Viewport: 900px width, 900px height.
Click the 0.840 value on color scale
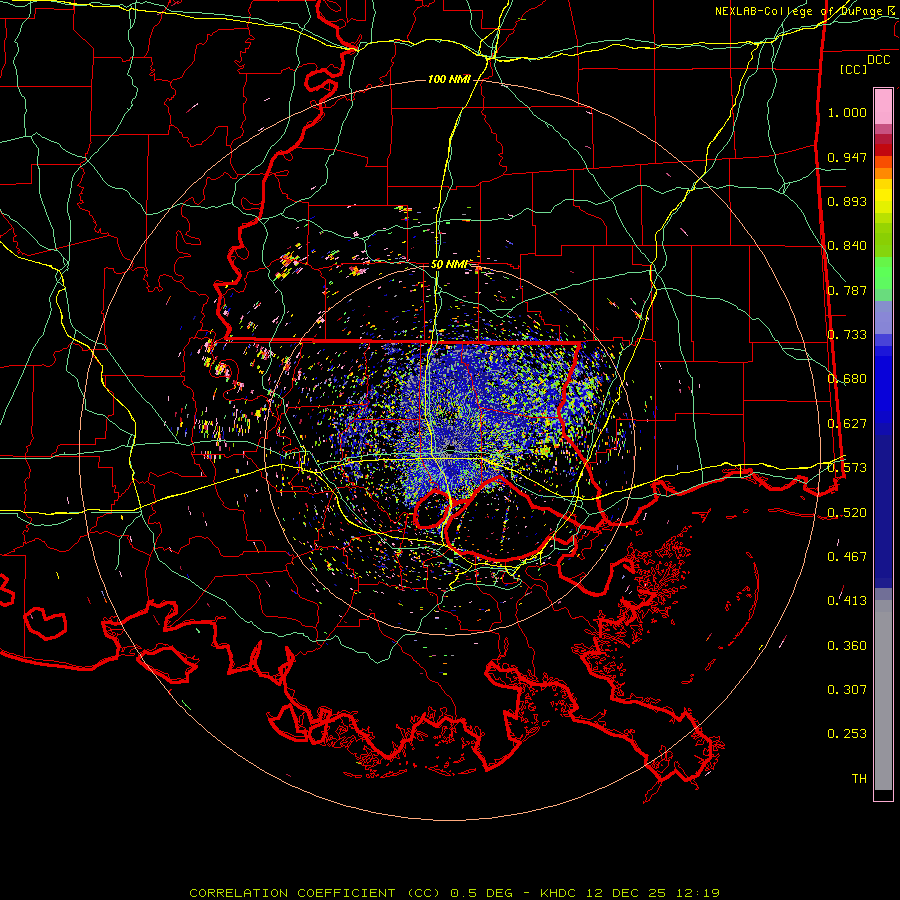click(847, 246)
